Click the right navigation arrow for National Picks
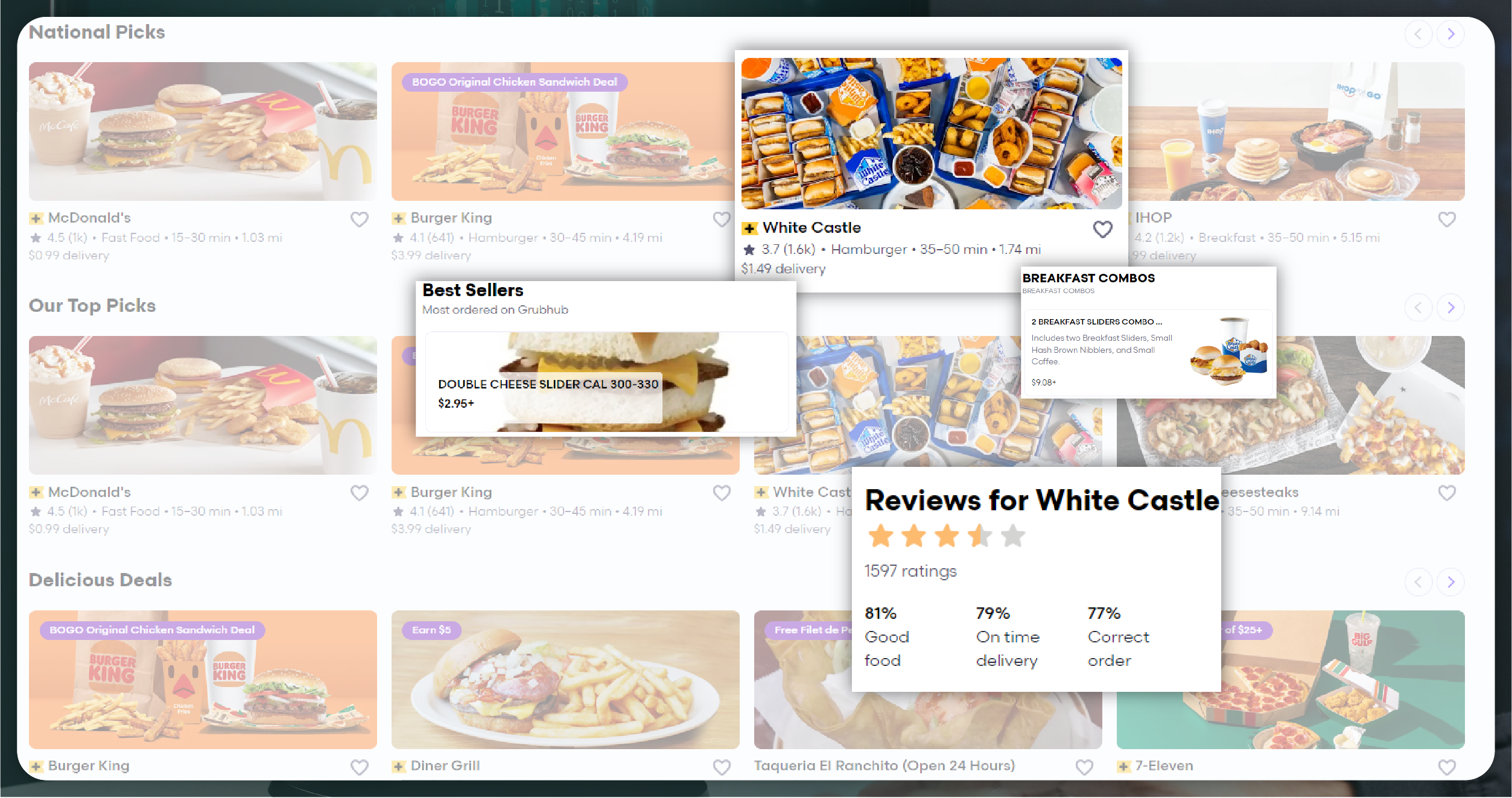1512x798 pixels. click(x=1450, y=33)
